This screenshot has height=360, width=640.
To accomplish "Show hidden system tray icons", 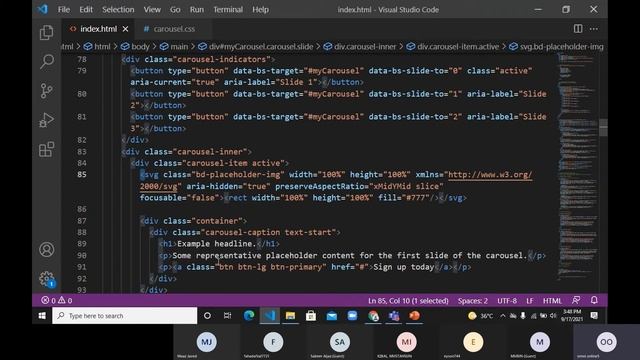I will (x=503, y=316).
